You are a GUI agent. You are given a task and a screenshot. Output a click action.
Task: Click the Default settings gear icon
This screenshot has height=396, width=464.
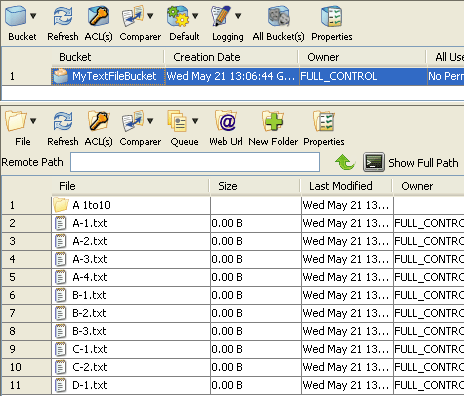178,16
